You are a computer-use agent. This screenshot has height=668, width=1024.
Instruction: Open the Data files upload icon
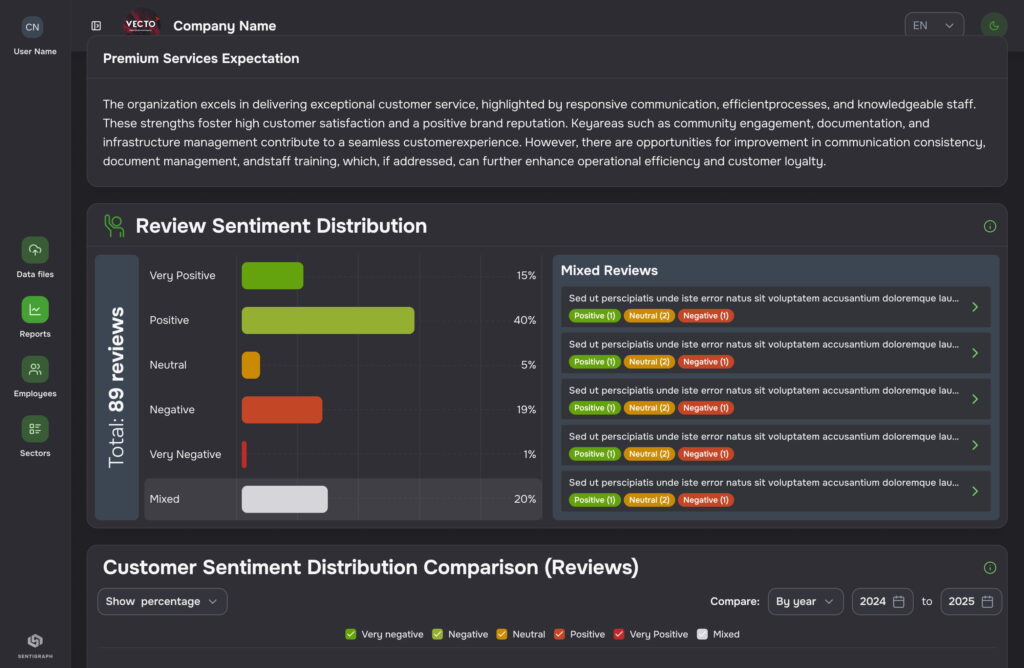click(35, 250)
